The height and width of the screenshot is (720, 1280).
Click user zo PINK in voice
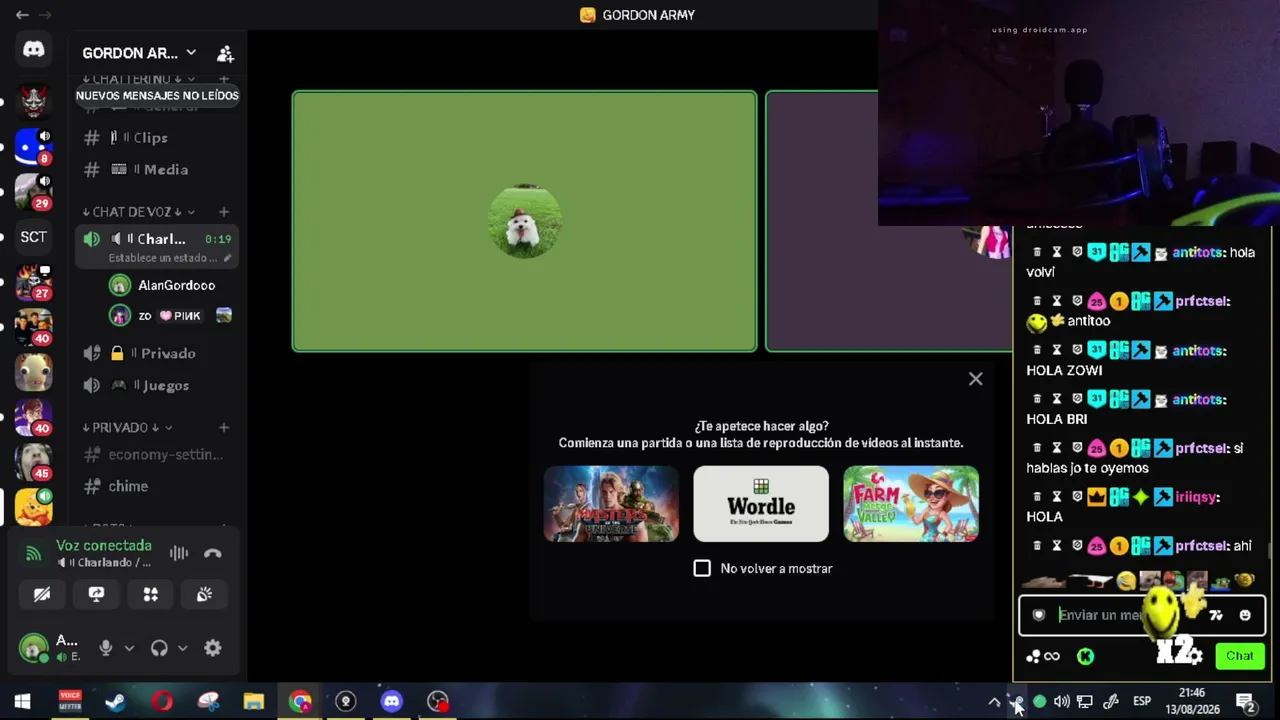(x=170, y=316)
